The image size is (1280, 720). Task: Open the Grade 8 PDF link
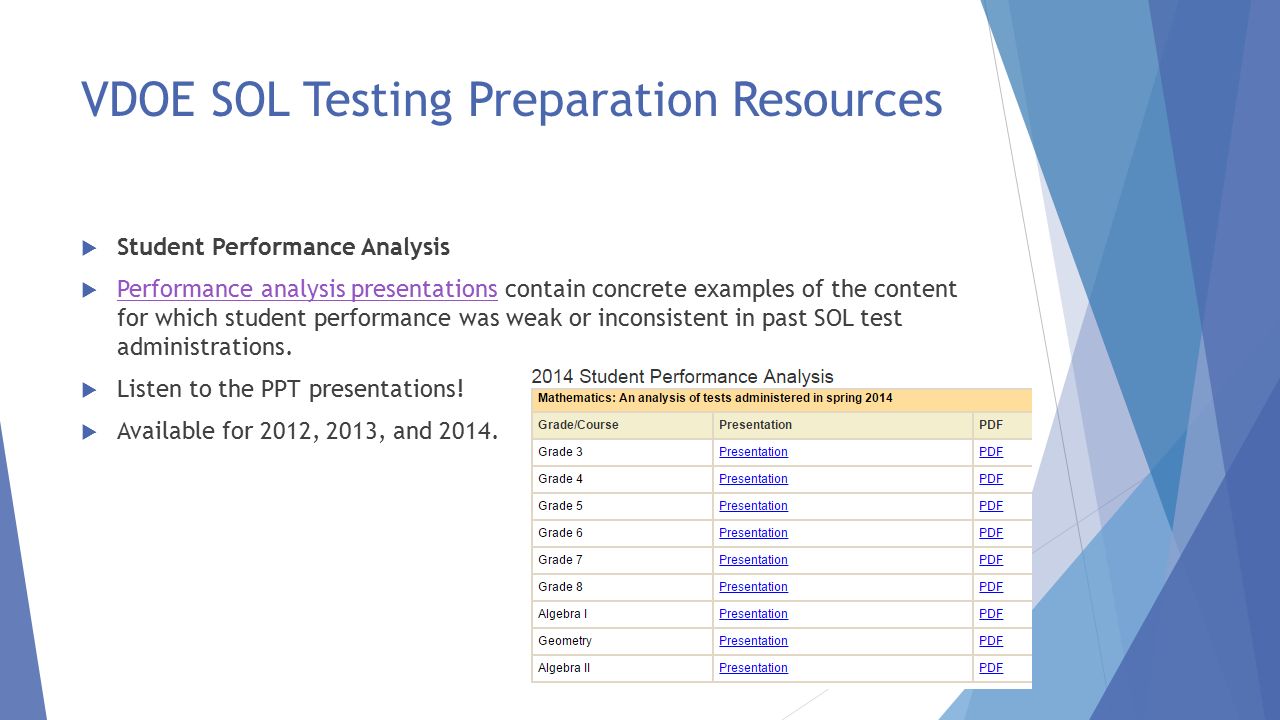(991, 587)
